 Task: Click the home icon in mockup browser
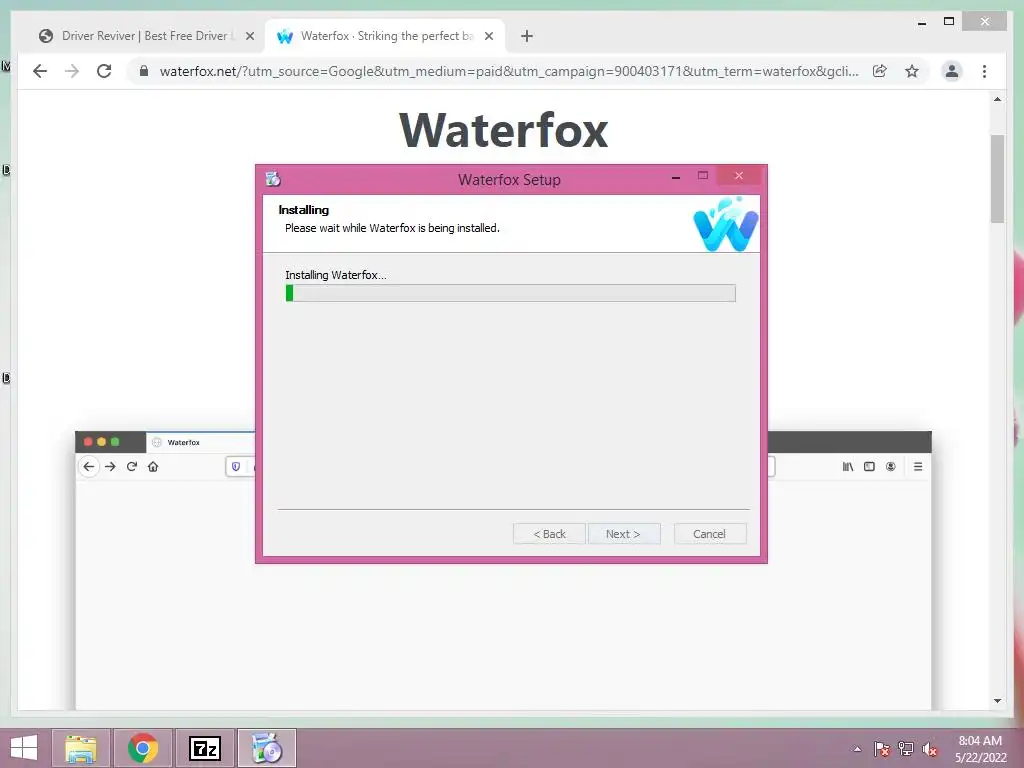(x=153, y=466)
